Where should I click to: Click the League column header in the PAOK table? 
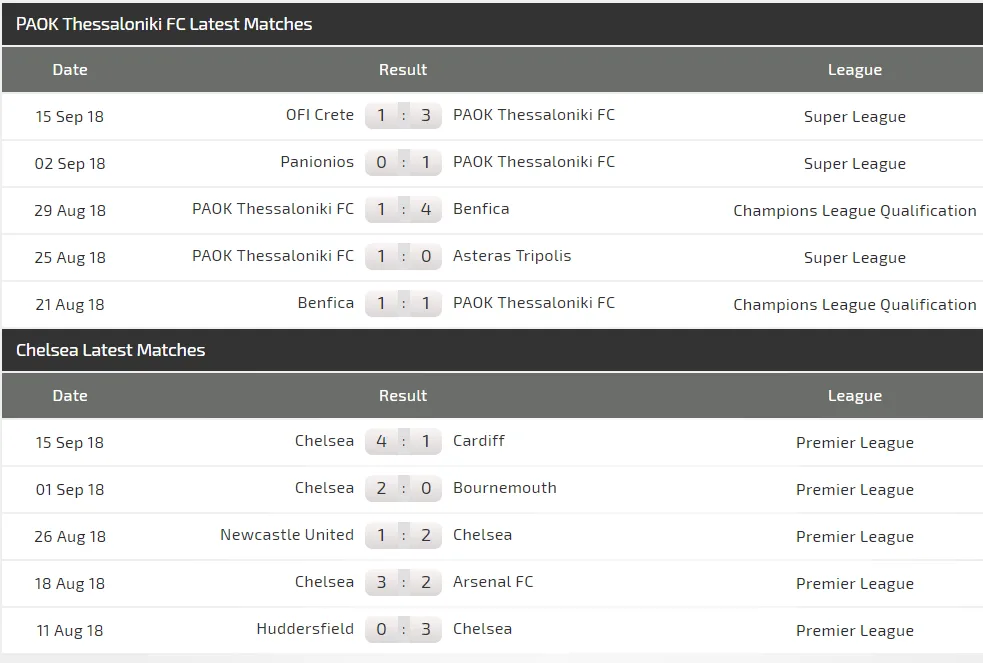(855, 70)
